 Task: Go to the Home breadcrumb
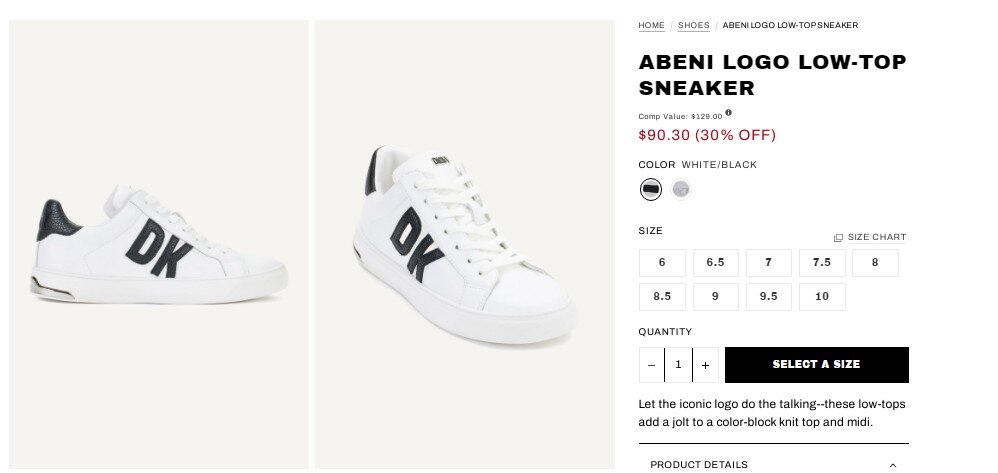[x=651, y=25]
